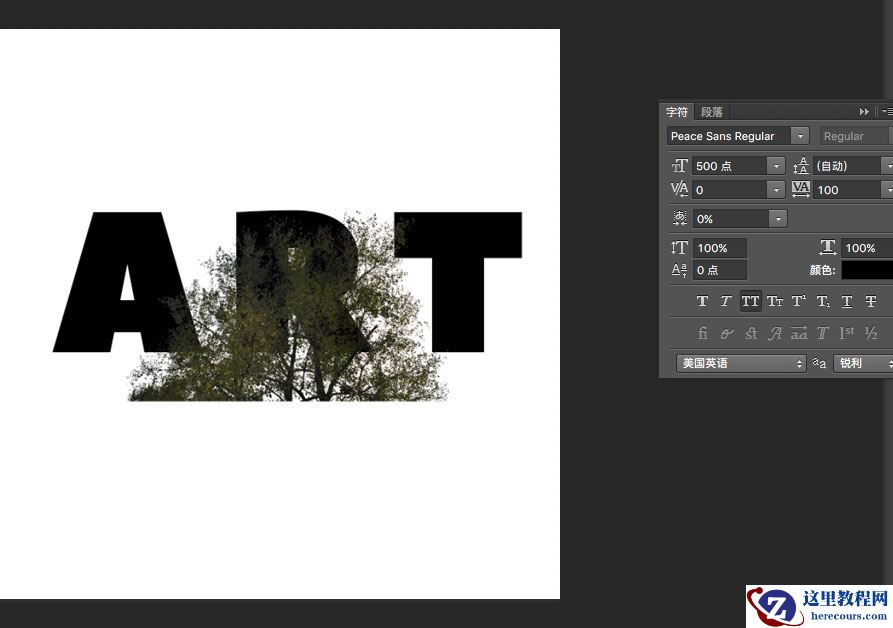The height and width of the screenshot is (628, 893).
Task: Open the 锐利 anti-aliasing selector
Action: point(863,363)
